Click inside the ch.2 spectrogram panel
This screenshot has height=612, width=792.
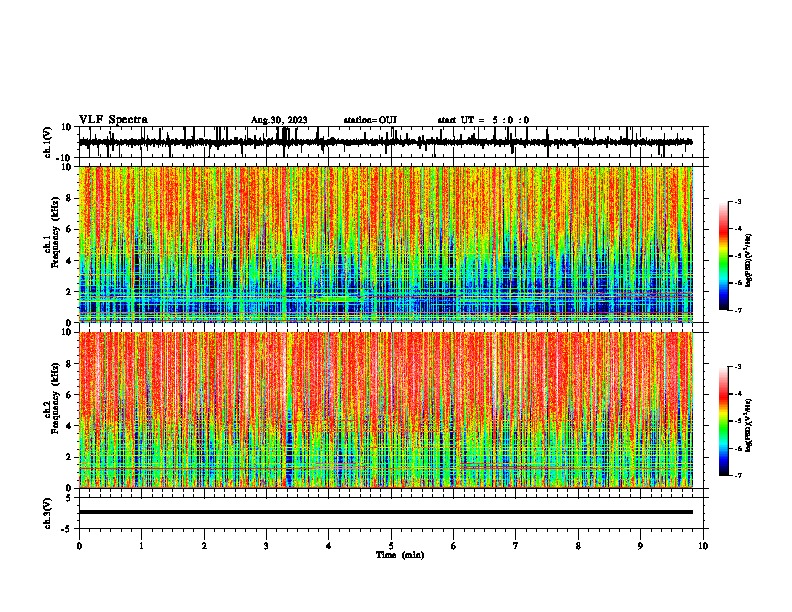click(386, 410)
